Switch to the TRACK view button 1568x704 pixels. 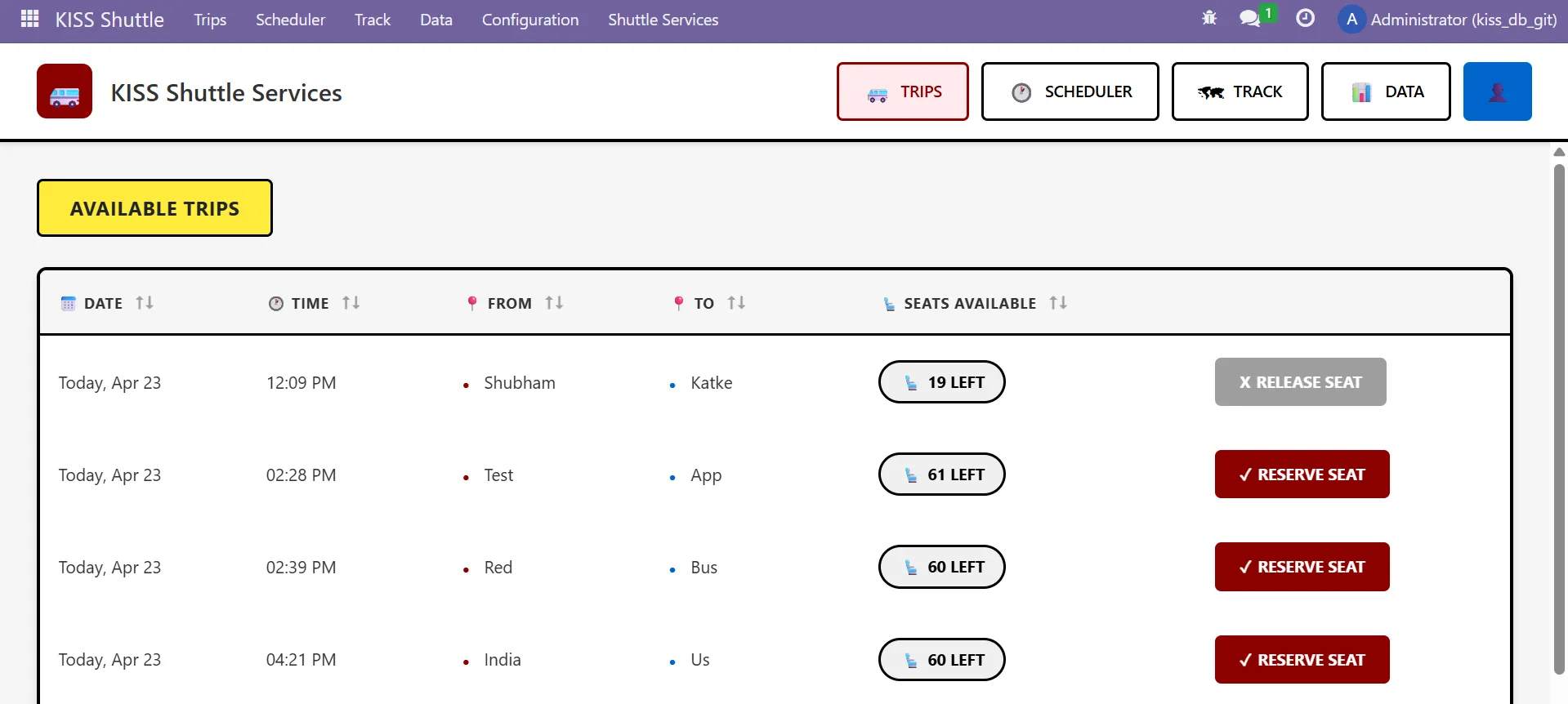tap(1240, 91)
